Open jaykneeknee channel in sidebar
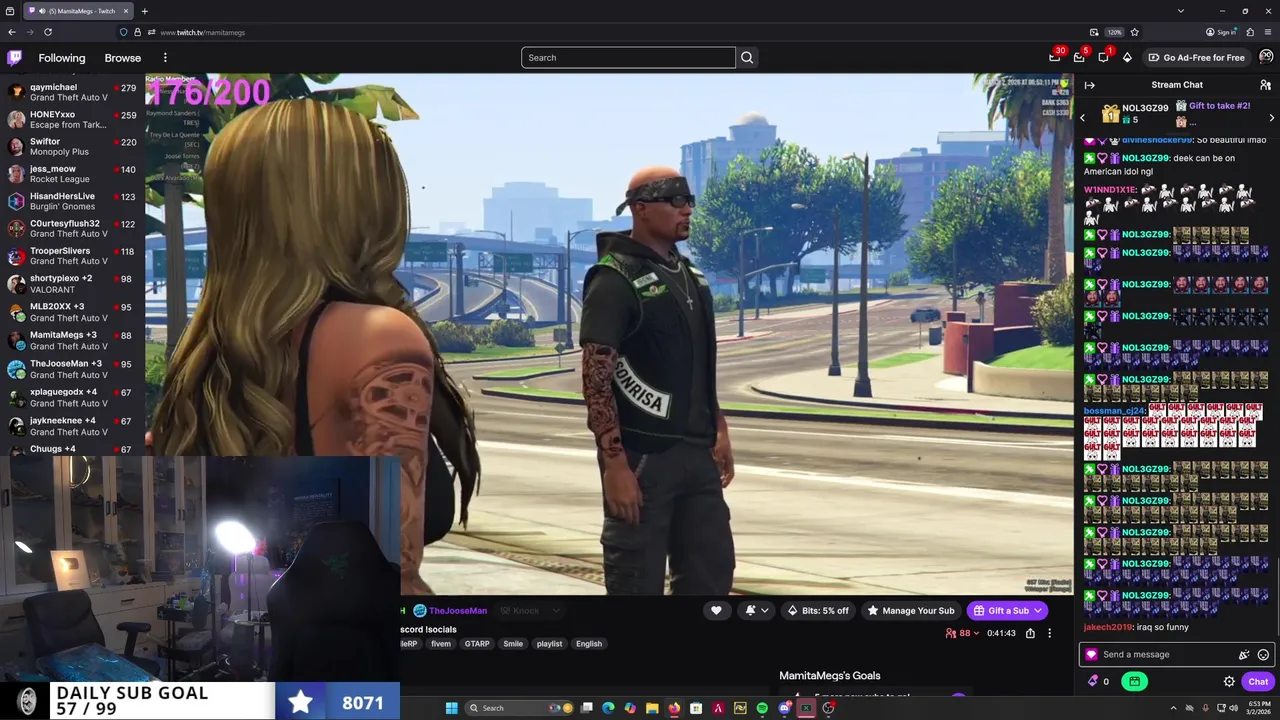This screenshot has height=720, width=1280. tap(72, 426)
